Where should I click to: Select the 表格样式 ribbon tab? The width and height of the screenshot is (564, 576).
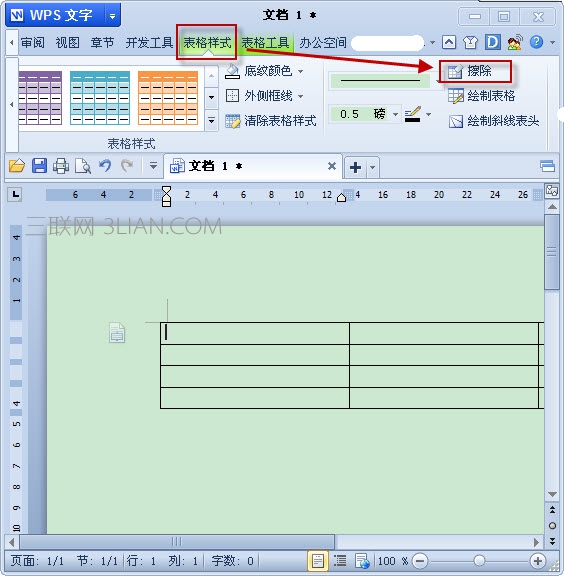pyautogui.click(x=207, y=43)
